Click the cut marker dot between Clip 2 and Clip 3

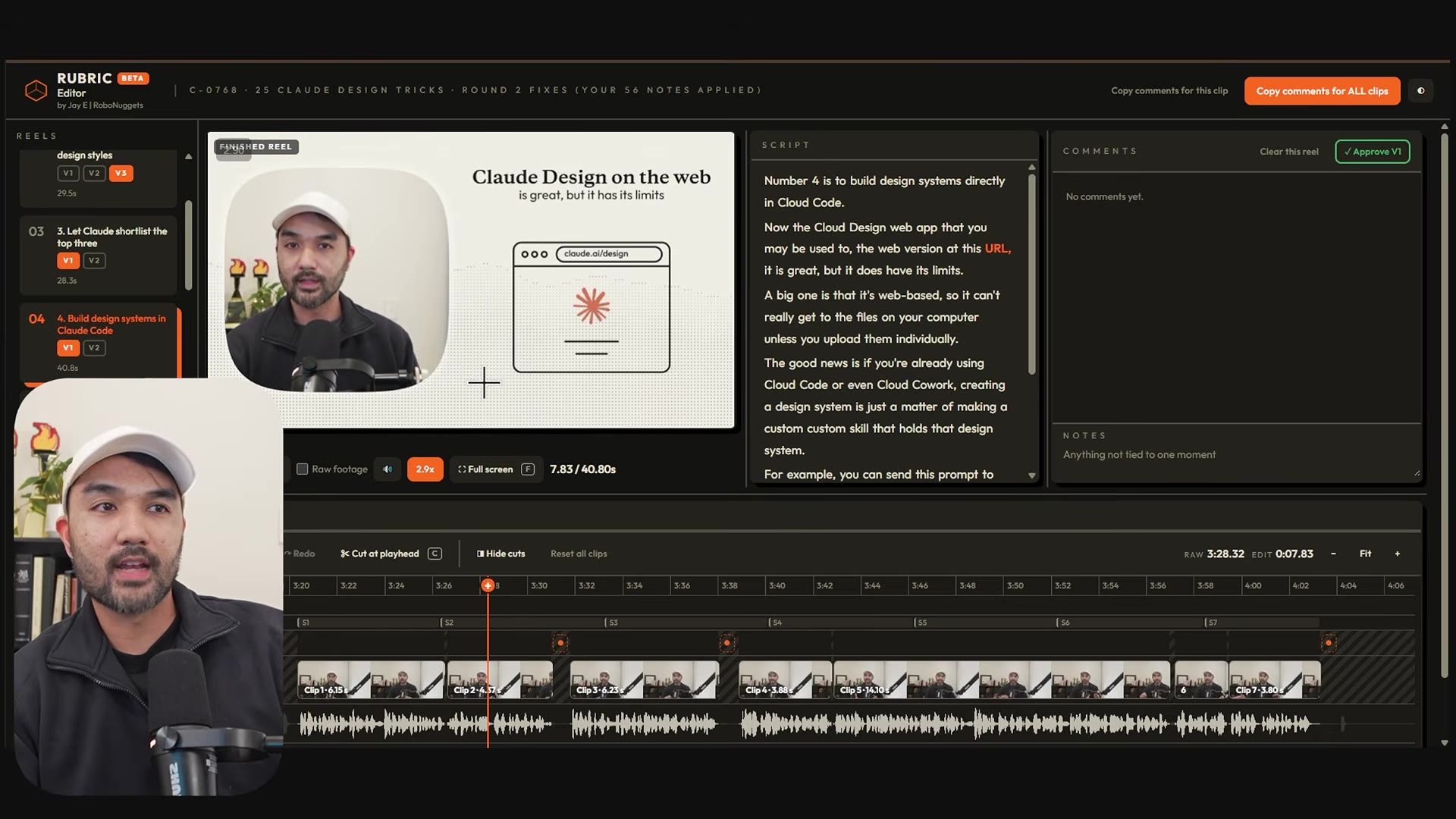click(560, 643)
